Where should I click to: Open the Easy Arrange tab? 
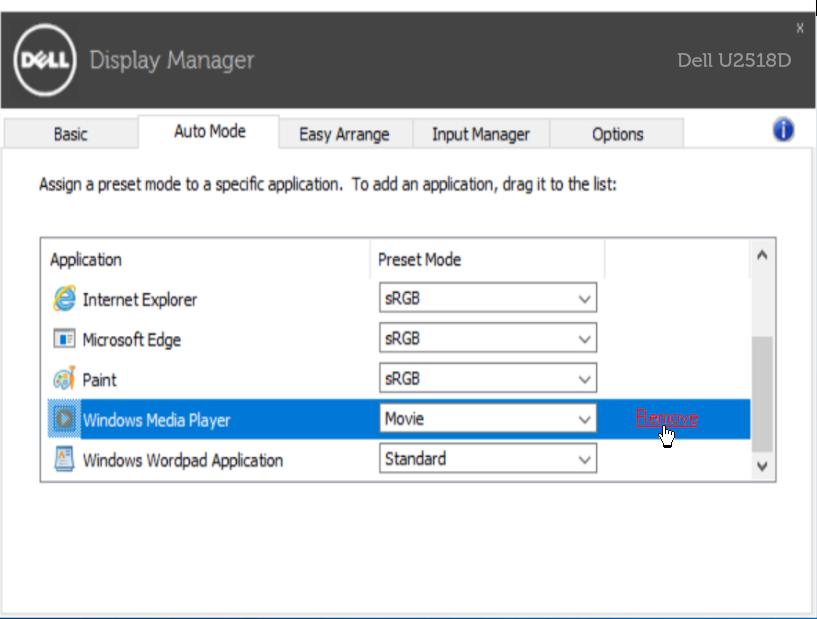pyautogui.click(x=344, y=134)
